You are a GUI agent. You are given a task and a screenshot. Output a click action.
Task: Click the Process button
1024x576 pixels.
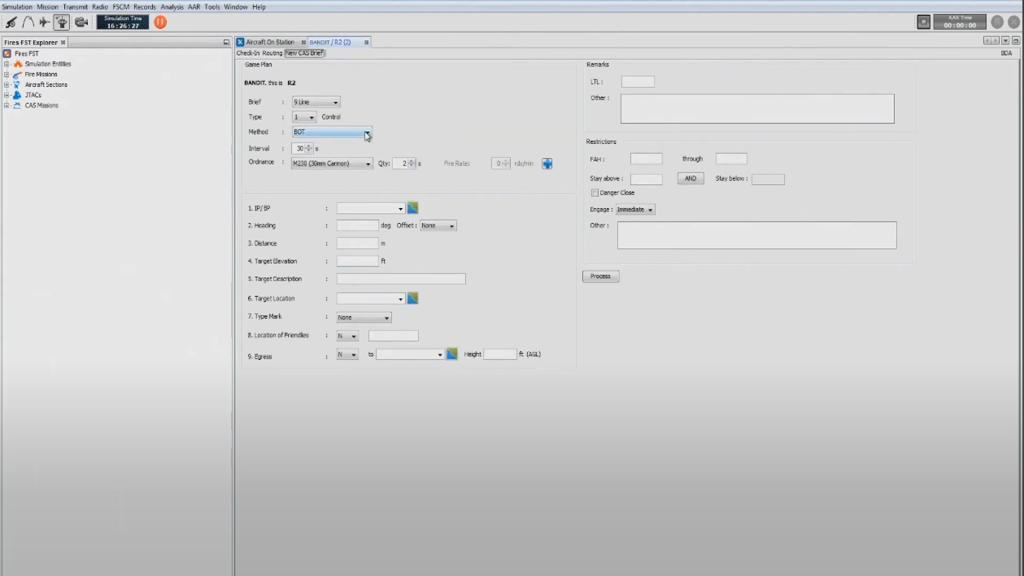(600, 276)
